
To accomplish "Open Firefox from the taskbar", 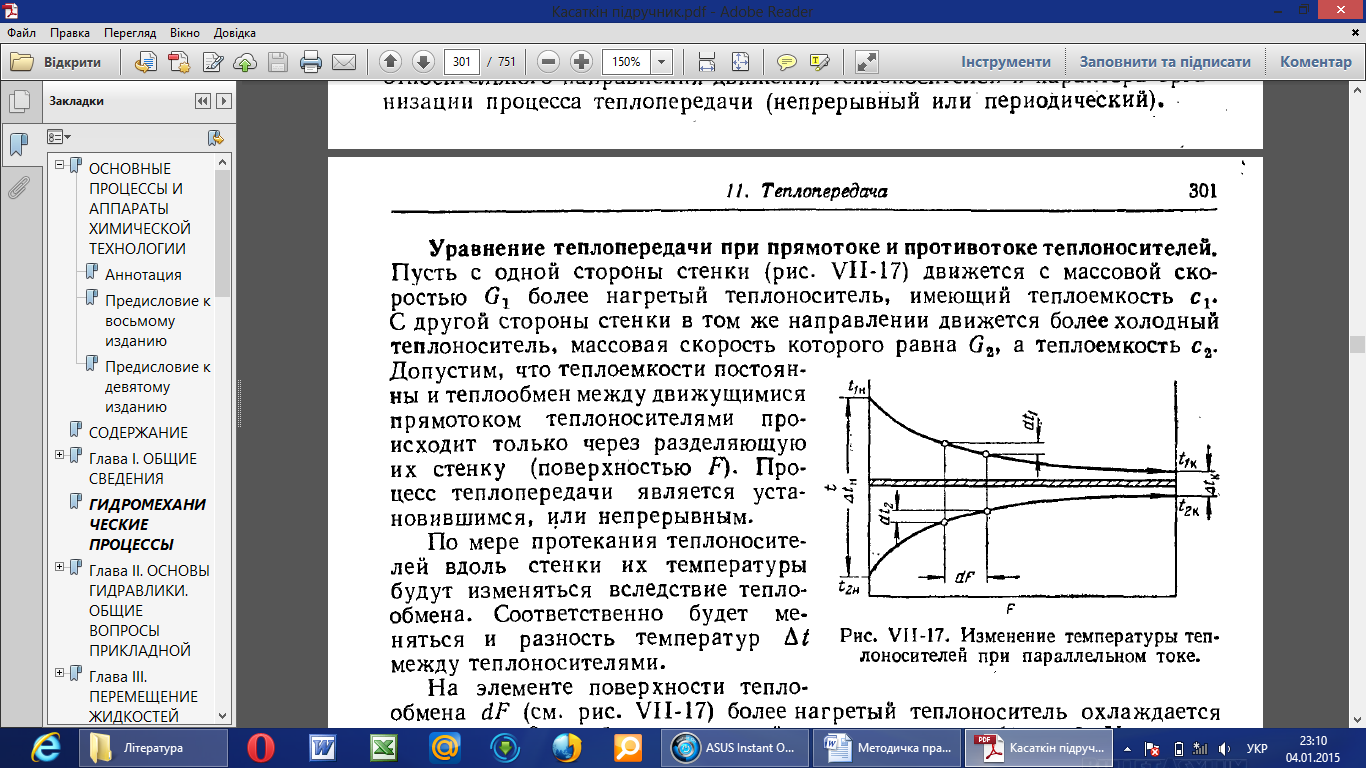I will pyautogui.click(x=566, y=747).
